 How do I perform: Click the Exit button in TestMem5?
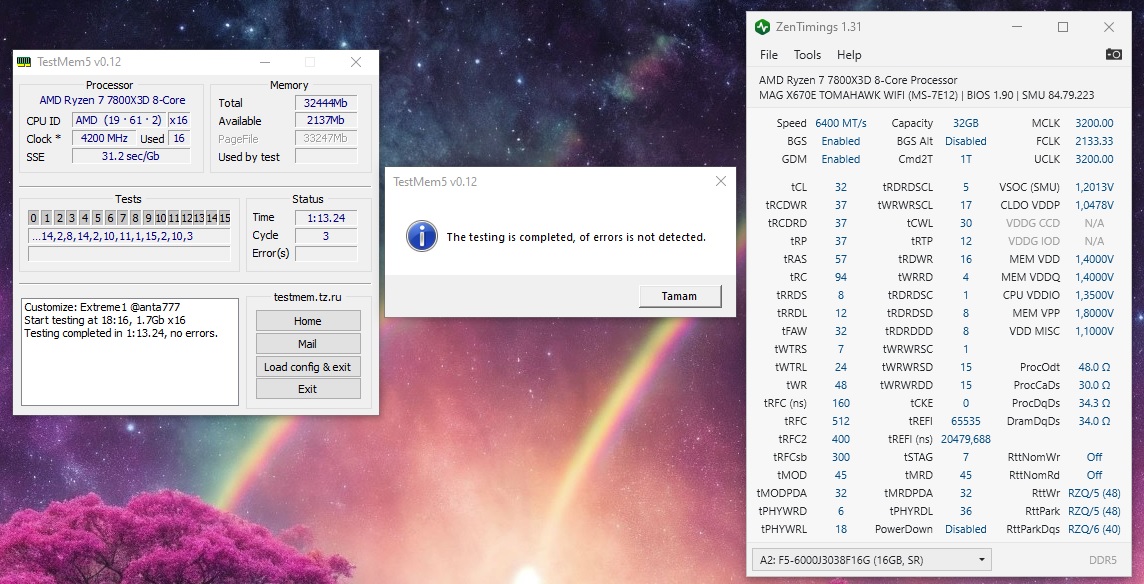(308, 389)
